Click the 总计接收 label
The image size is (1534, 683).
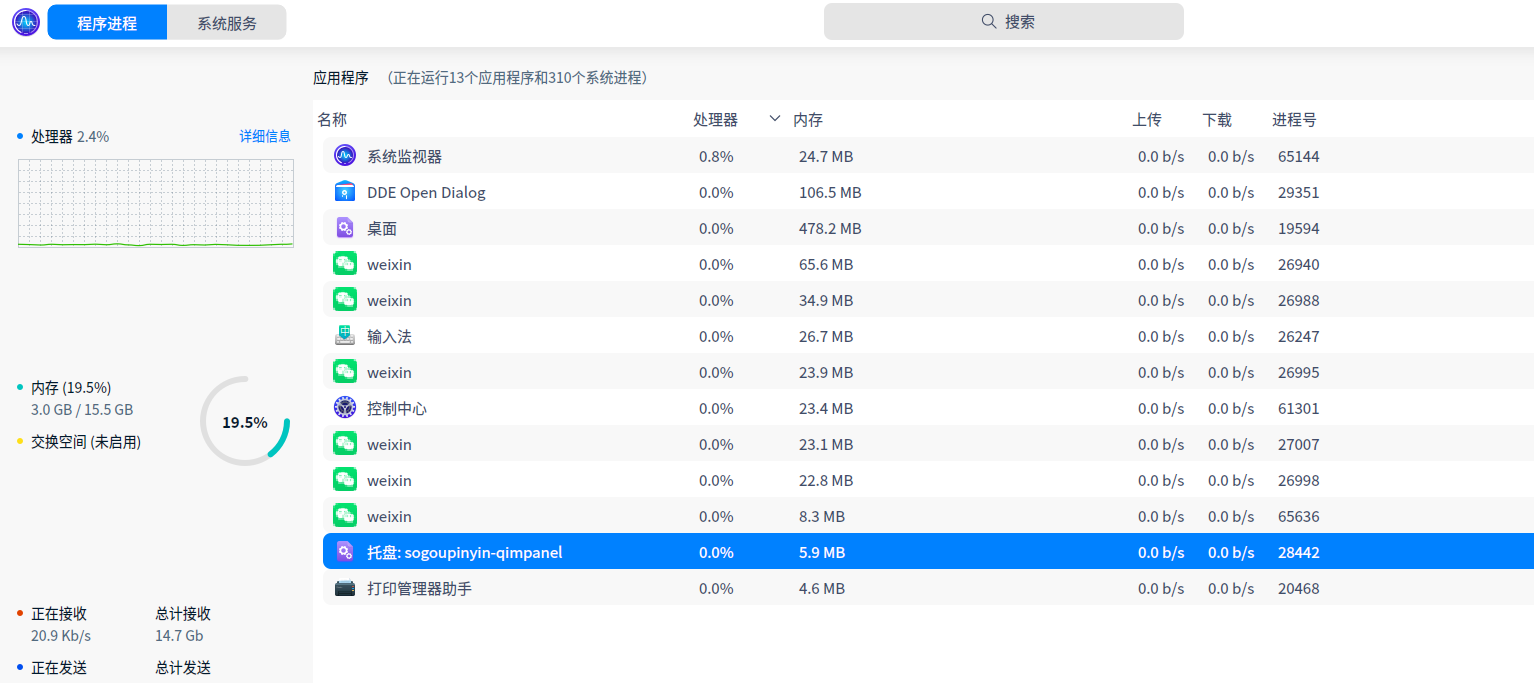coord(183,613)
